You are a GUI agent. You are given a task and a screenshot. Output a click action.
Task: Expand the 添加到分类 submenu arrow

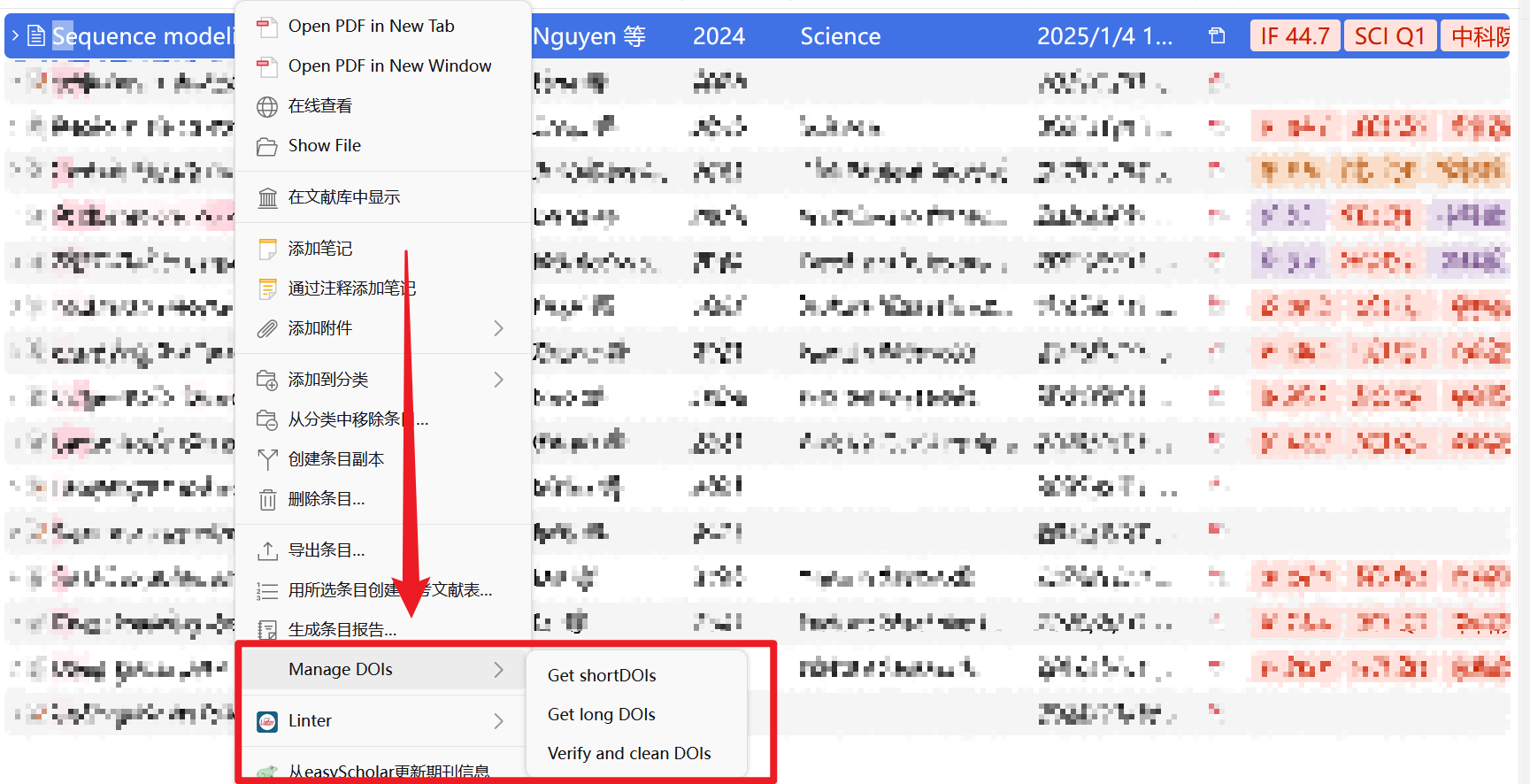point(498,380)
